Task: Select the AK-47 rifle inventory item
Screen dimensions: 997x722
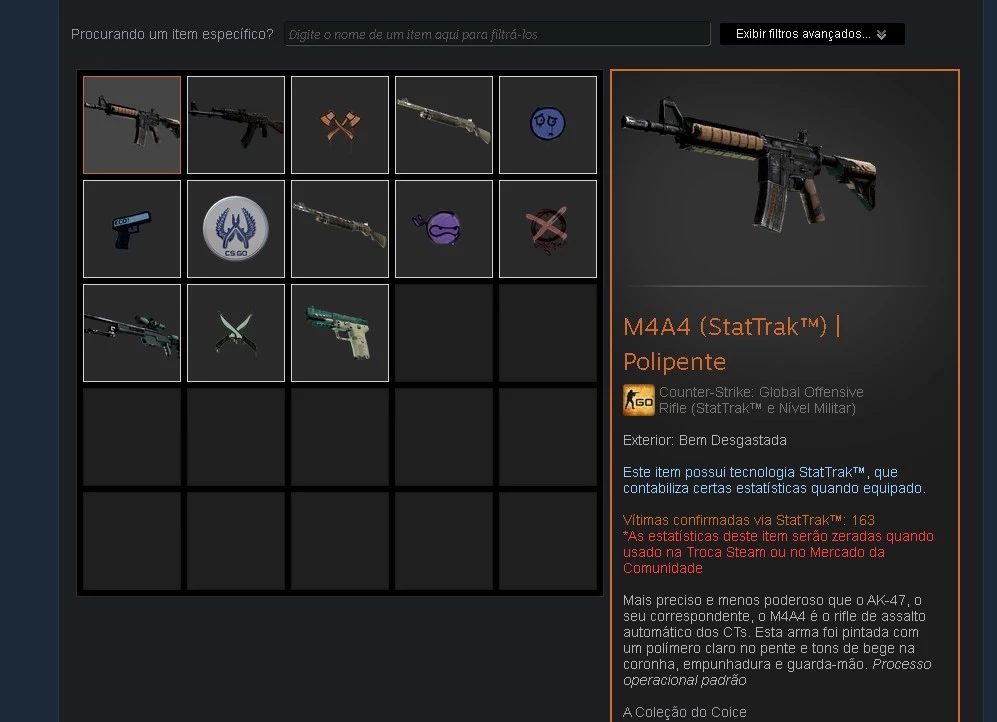Action: pyautogui.click(x=236, y=125)
